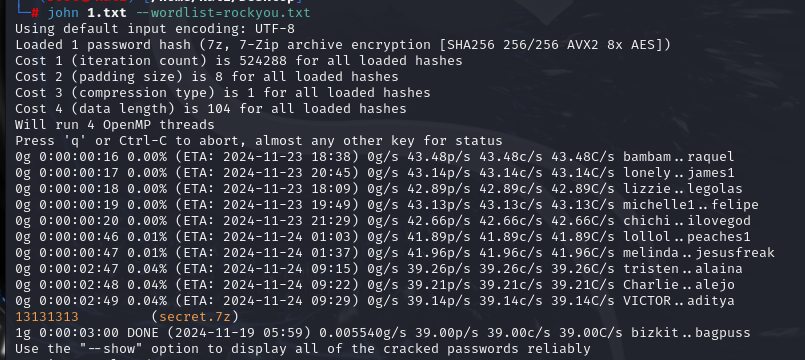805x360 pixels.
Task: Click the red hash prompt symbol
Action: click(x=35, y=12)
